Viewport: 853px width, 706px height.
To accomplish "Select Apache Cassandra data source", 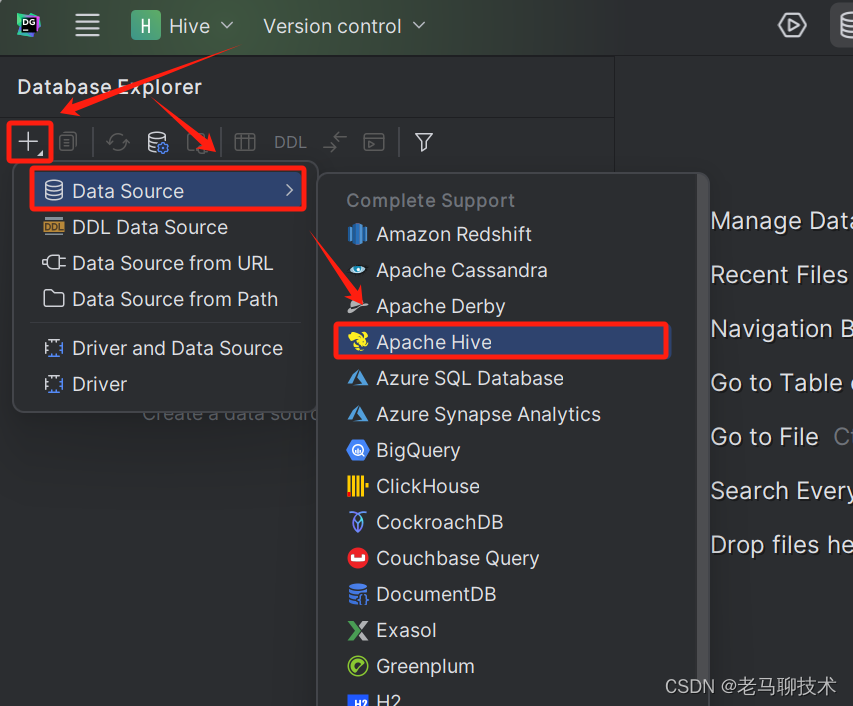I will [x=503, y=270].
